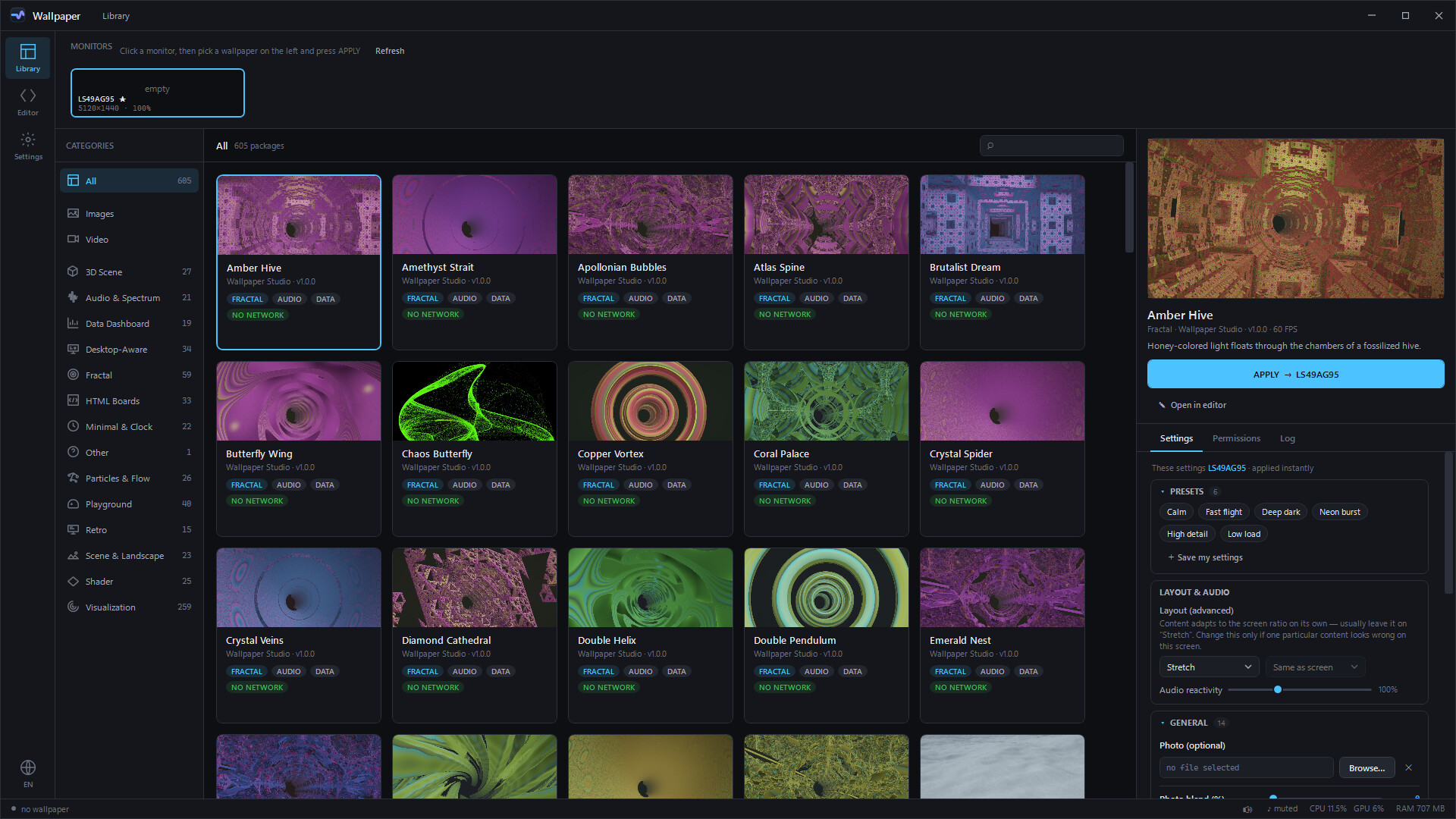Click the Visualization category icon
The width and height of the screenshot is (1456, 819).
[x=73, y=607]
